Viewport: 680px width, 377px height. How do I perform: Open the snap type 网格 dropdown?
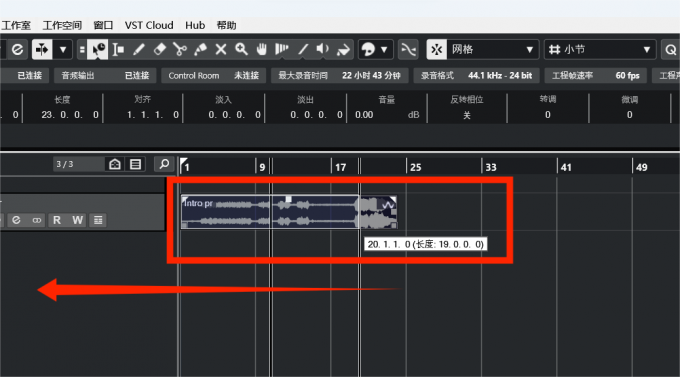[x=493, y=49]
